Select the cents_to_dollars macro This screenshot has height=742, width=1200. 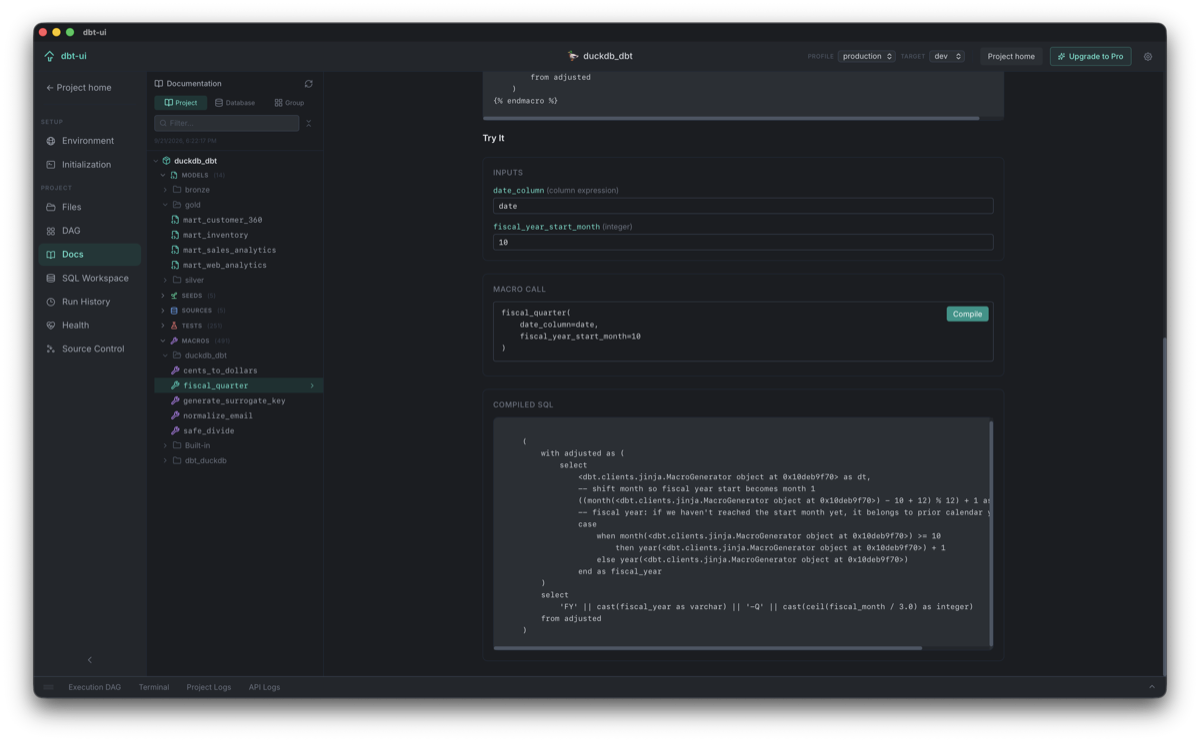click(x=220, y=371)
